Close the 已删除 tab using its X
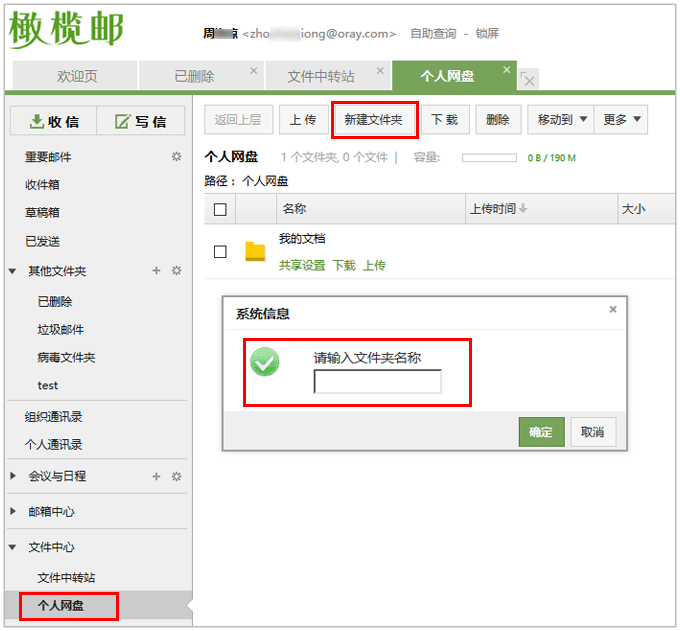Viewport: 680px width, 631px height. click(253, 71)
